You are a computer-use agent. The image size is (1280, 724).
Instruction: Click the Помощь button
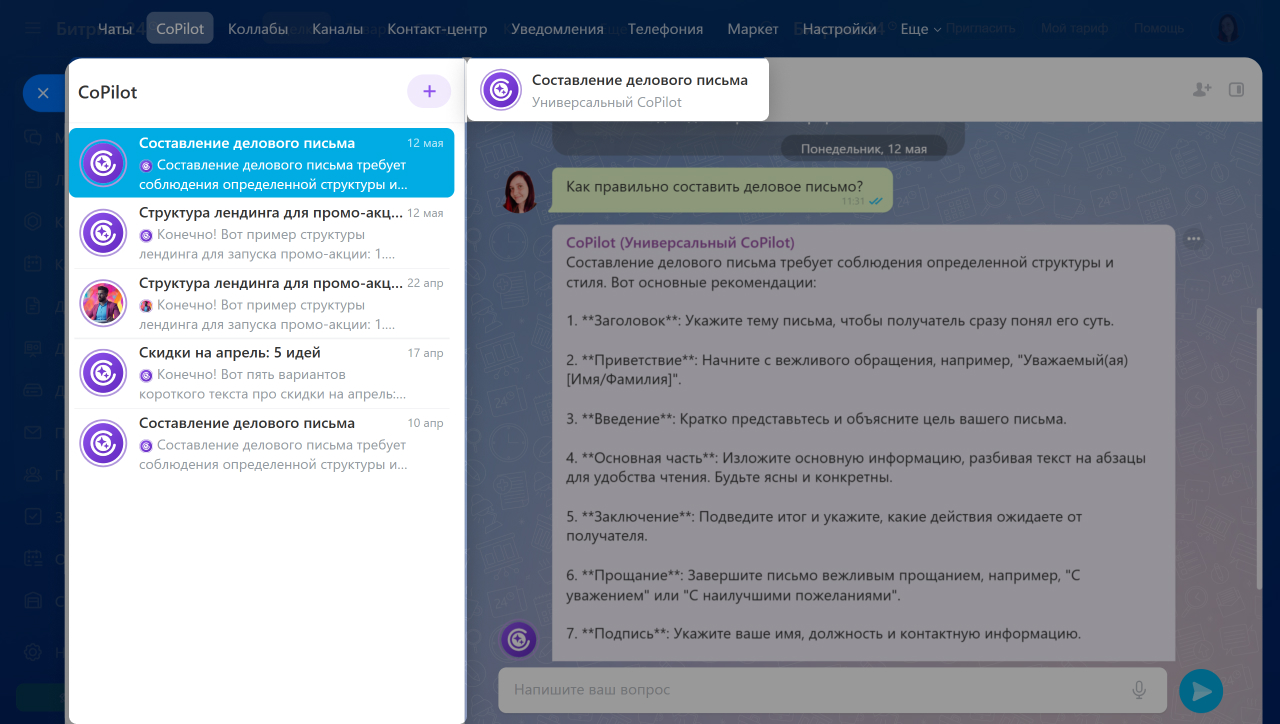[1159, 29]
